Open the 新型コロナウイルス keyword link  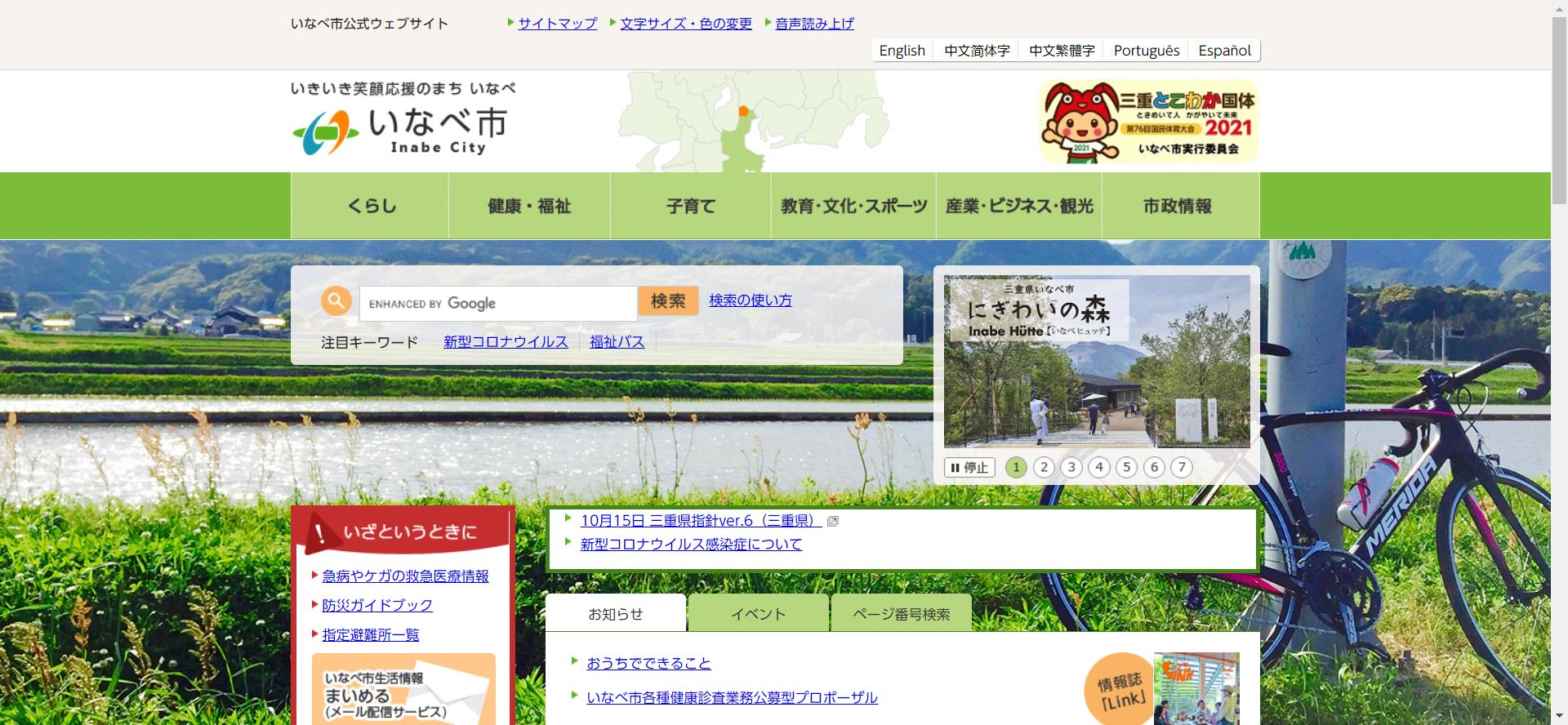(x=506, y=342)
